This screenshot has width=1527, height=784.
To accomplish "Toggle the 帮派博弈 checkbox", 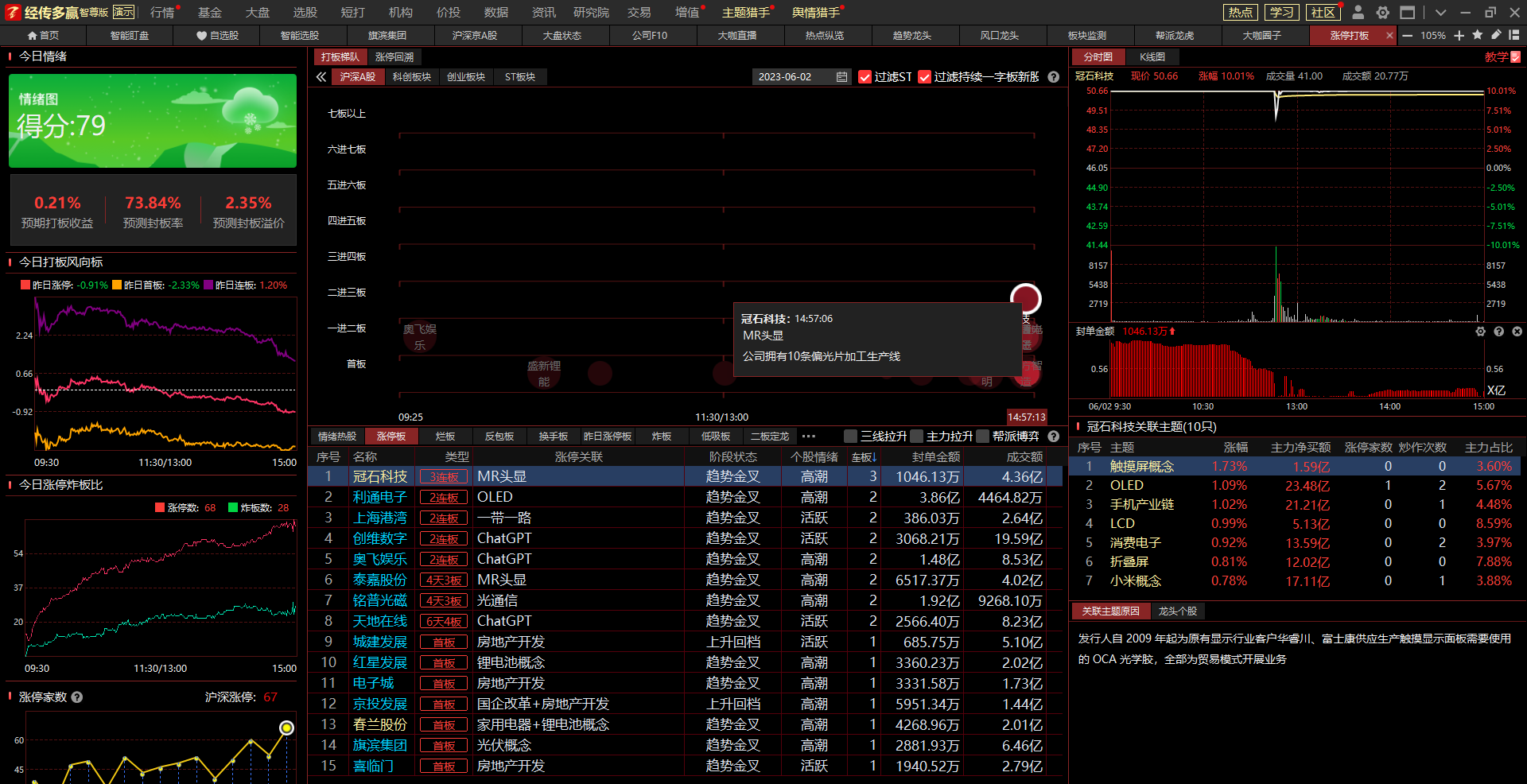I will point(983,436).
